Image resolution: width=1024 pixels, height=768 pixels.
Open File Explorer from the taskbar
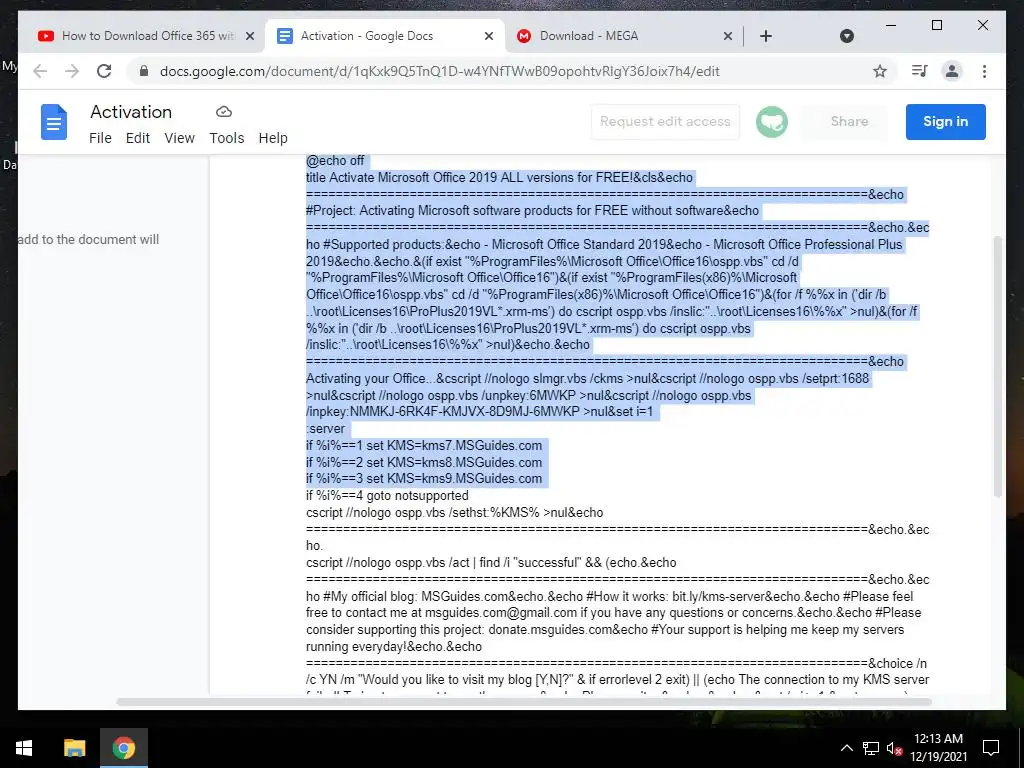(74, 748)
